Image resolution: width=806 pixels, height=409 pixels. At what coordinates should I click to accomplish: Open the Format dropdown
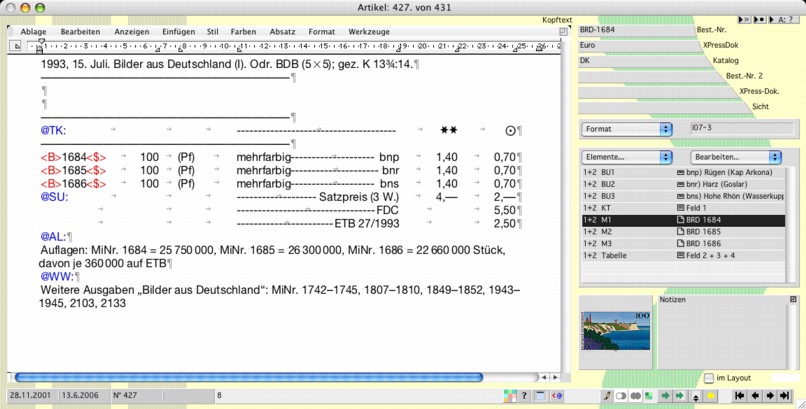(626, 129)
